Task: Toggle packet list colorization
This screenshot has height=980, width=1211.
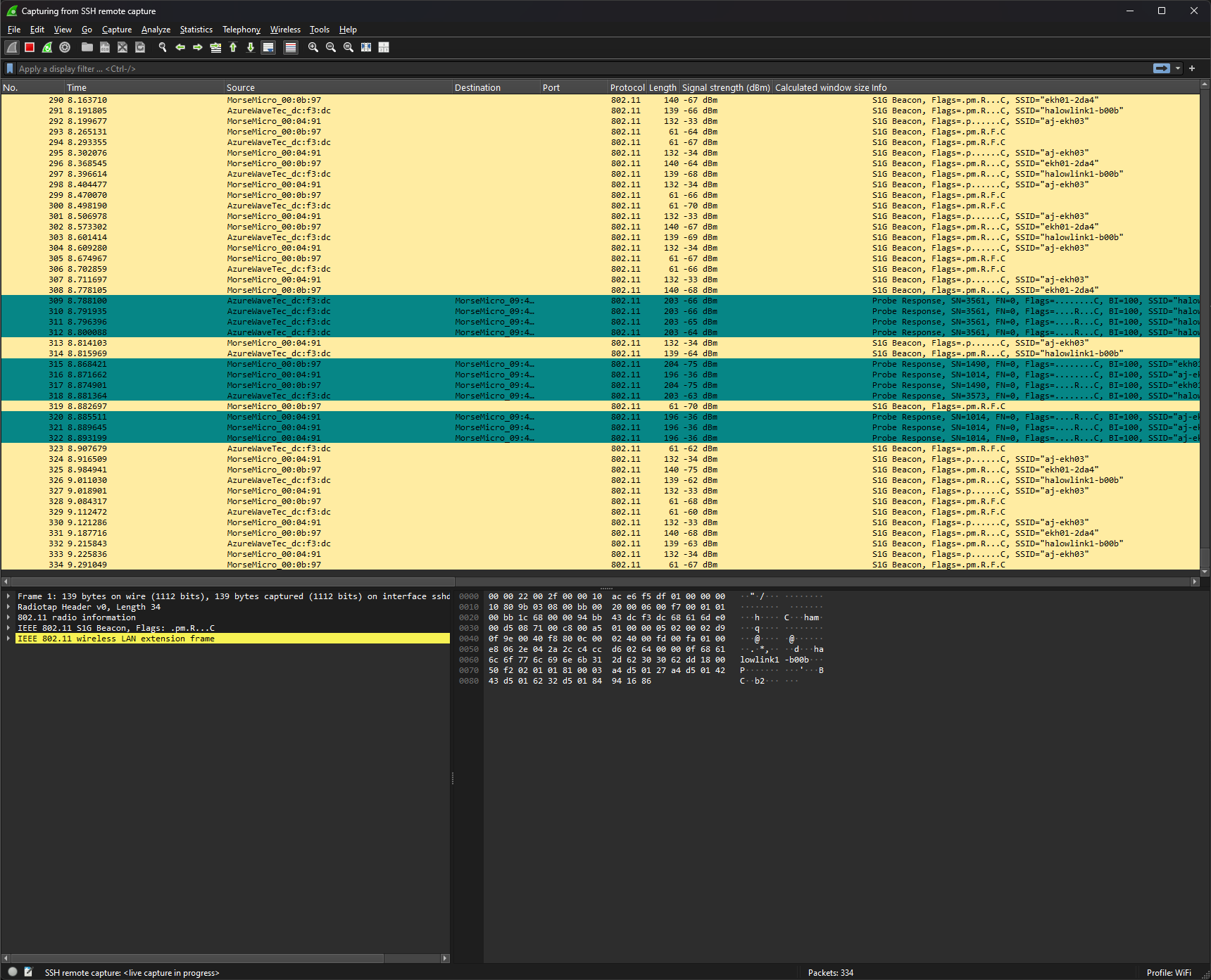Action: coord(291,47)
